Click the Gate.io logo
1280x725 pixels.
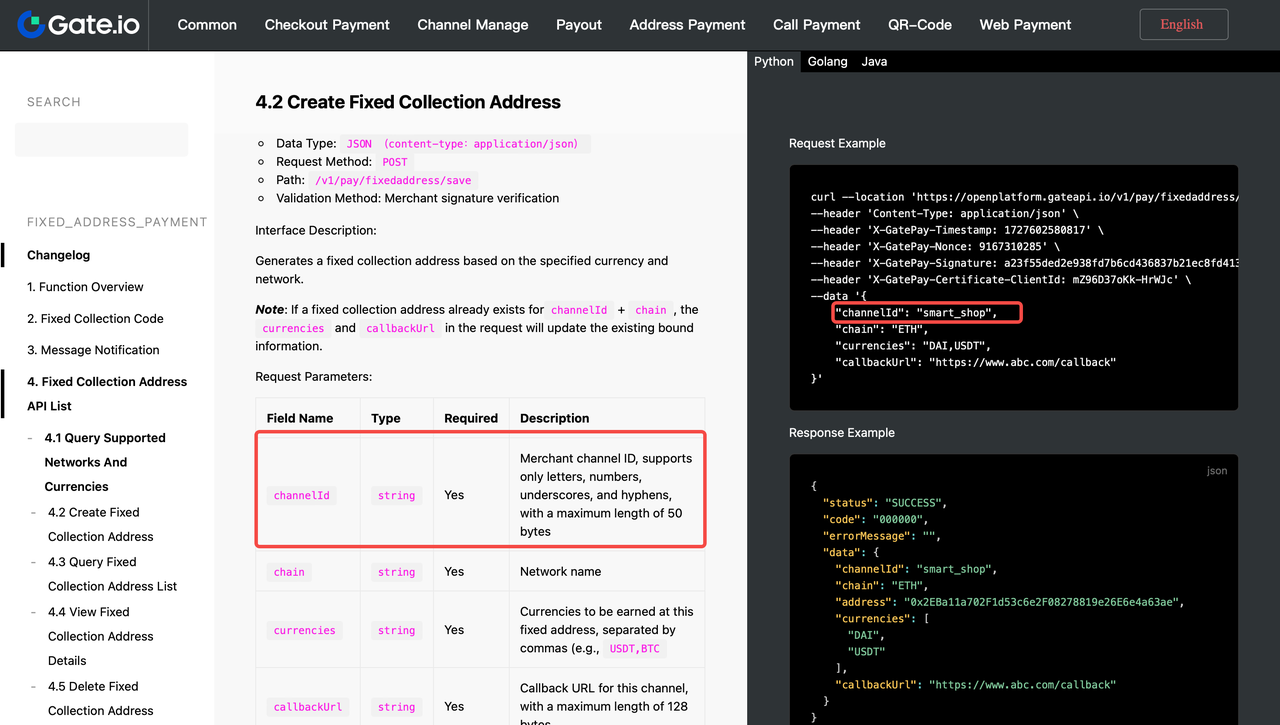point(77,25)
